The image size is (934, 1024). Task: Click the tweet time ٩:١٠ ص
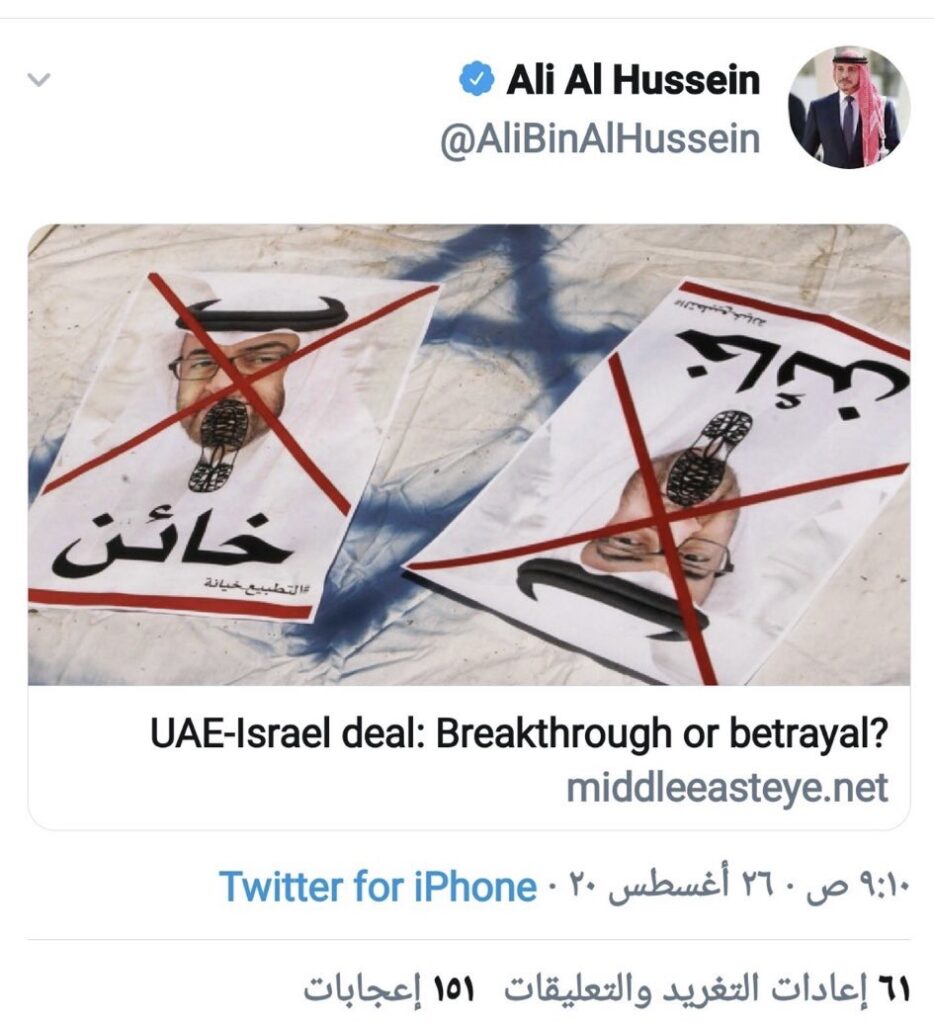pos(858,887)
